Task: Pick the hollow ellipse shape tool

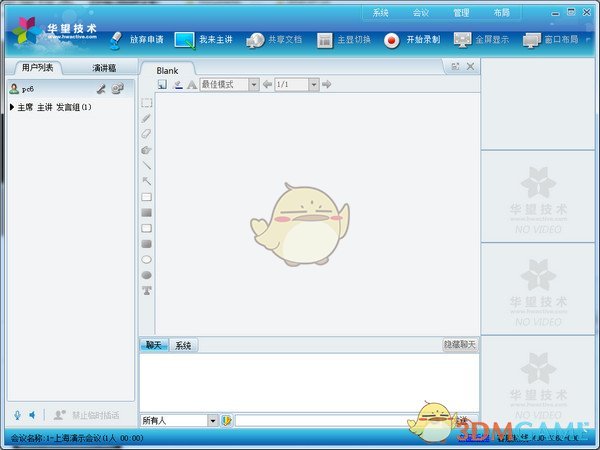Action: [x=147, y=259]
